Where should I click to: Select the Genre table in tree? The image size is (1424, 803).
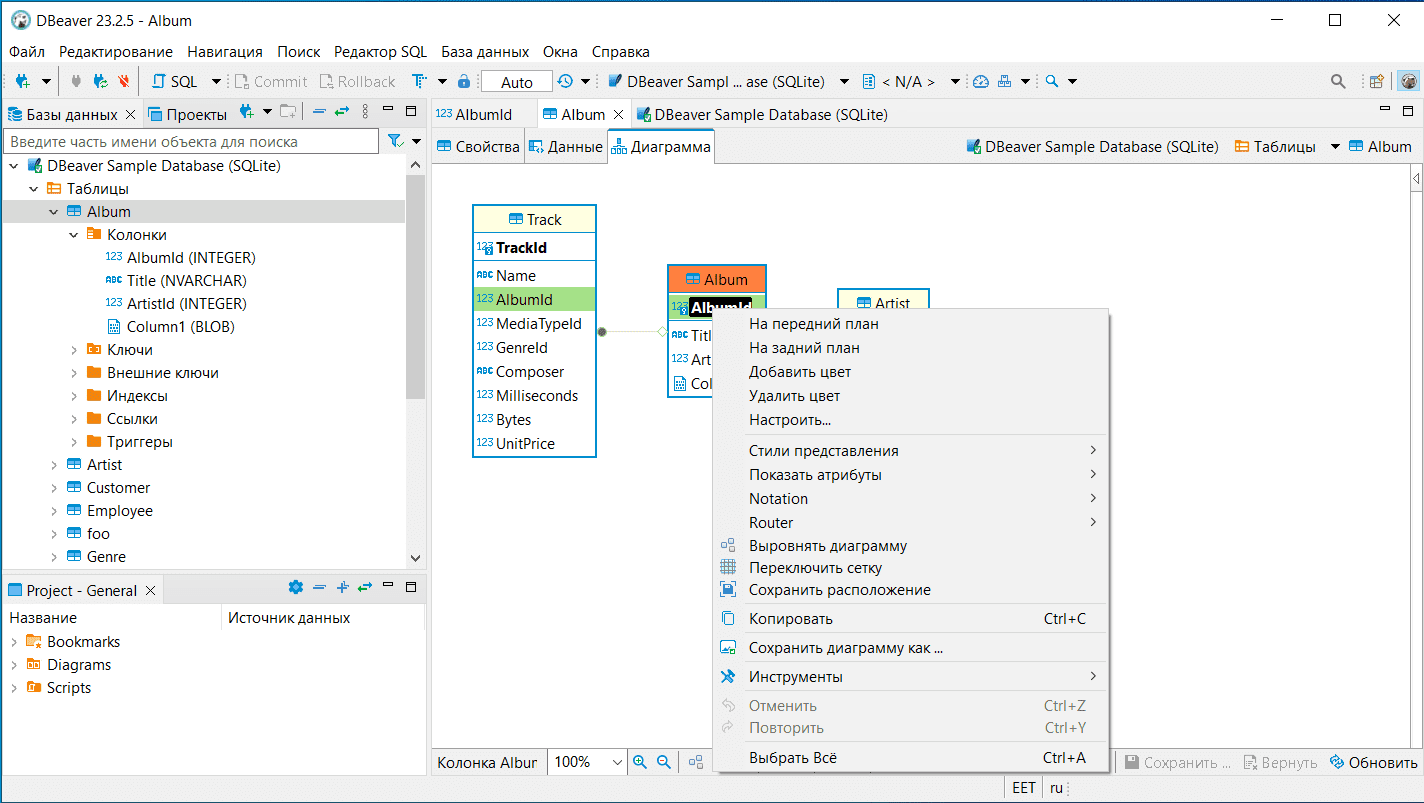click(x=106, y=557)
